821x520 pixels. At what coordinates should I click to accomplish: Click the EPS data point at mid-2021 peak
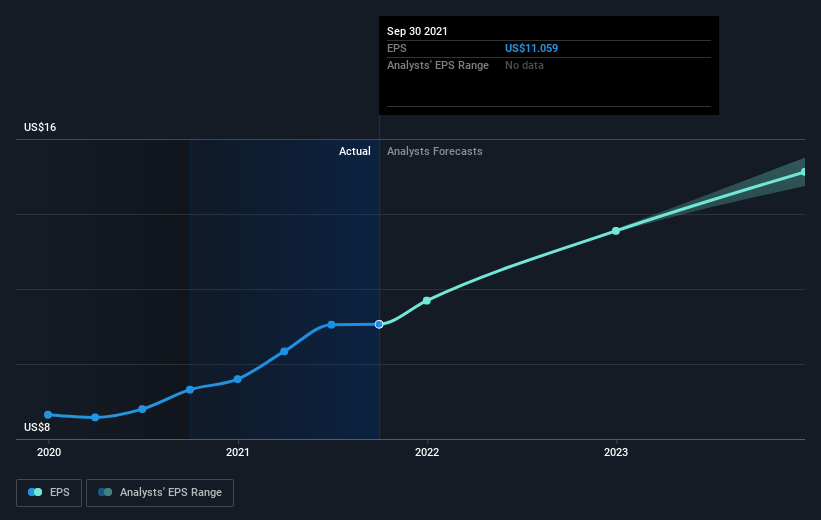tap(331, 325)
